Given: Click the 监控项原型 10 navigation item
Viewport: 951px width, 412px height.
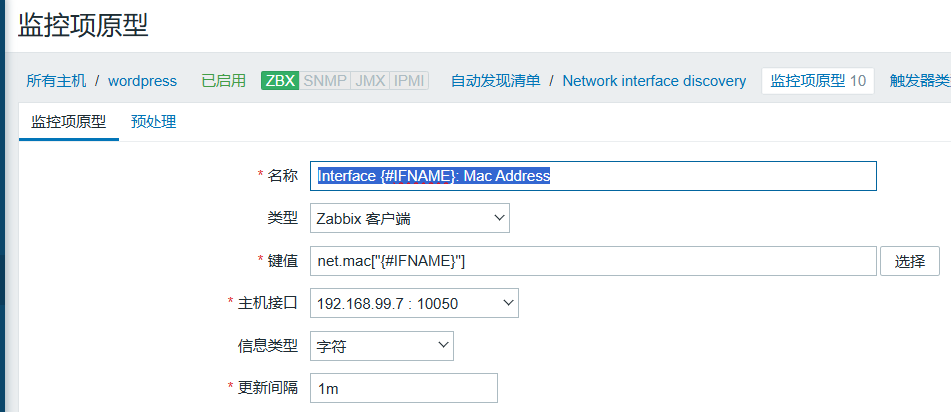Looking at the screenshot, I should 818,81.
